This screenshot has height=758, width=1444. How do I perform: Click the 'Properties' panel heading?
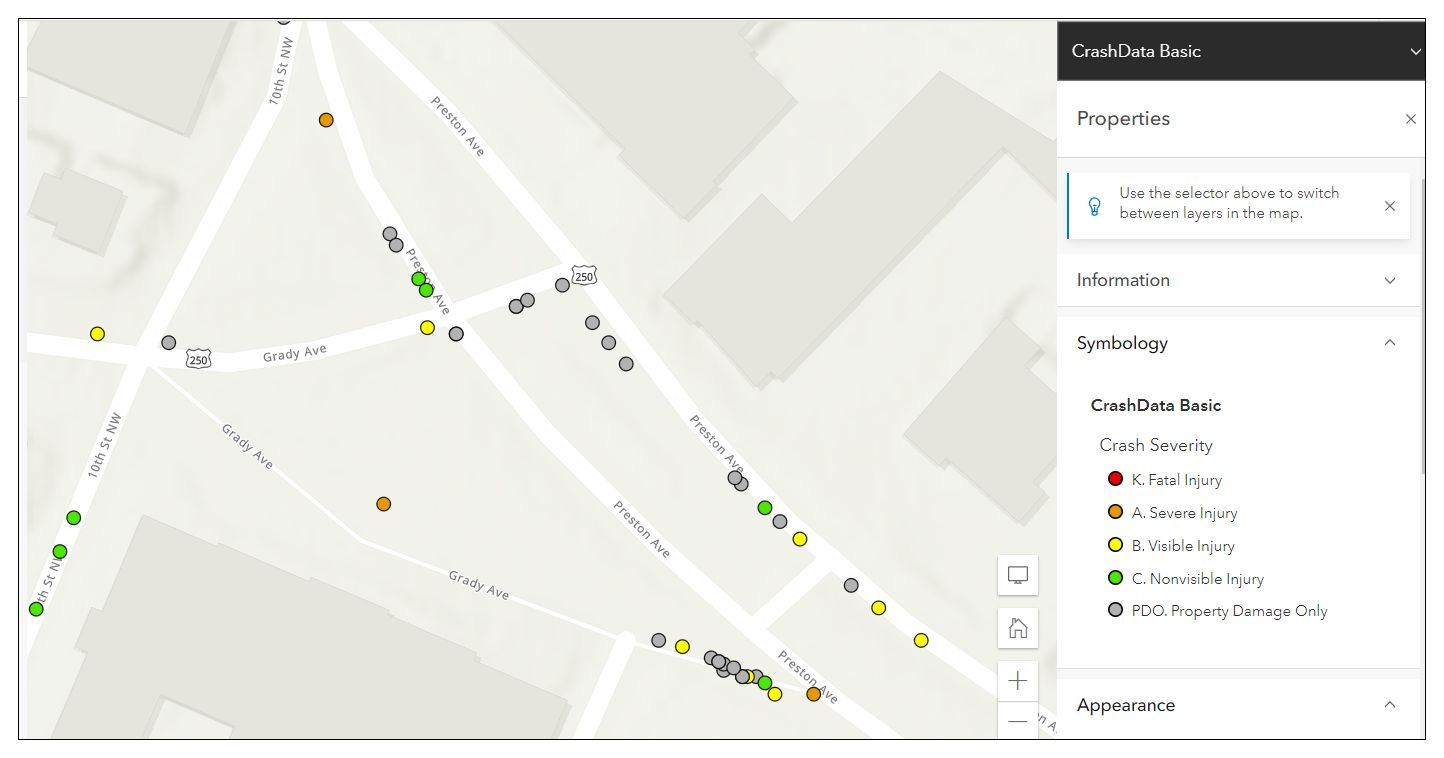point(1123,119)
